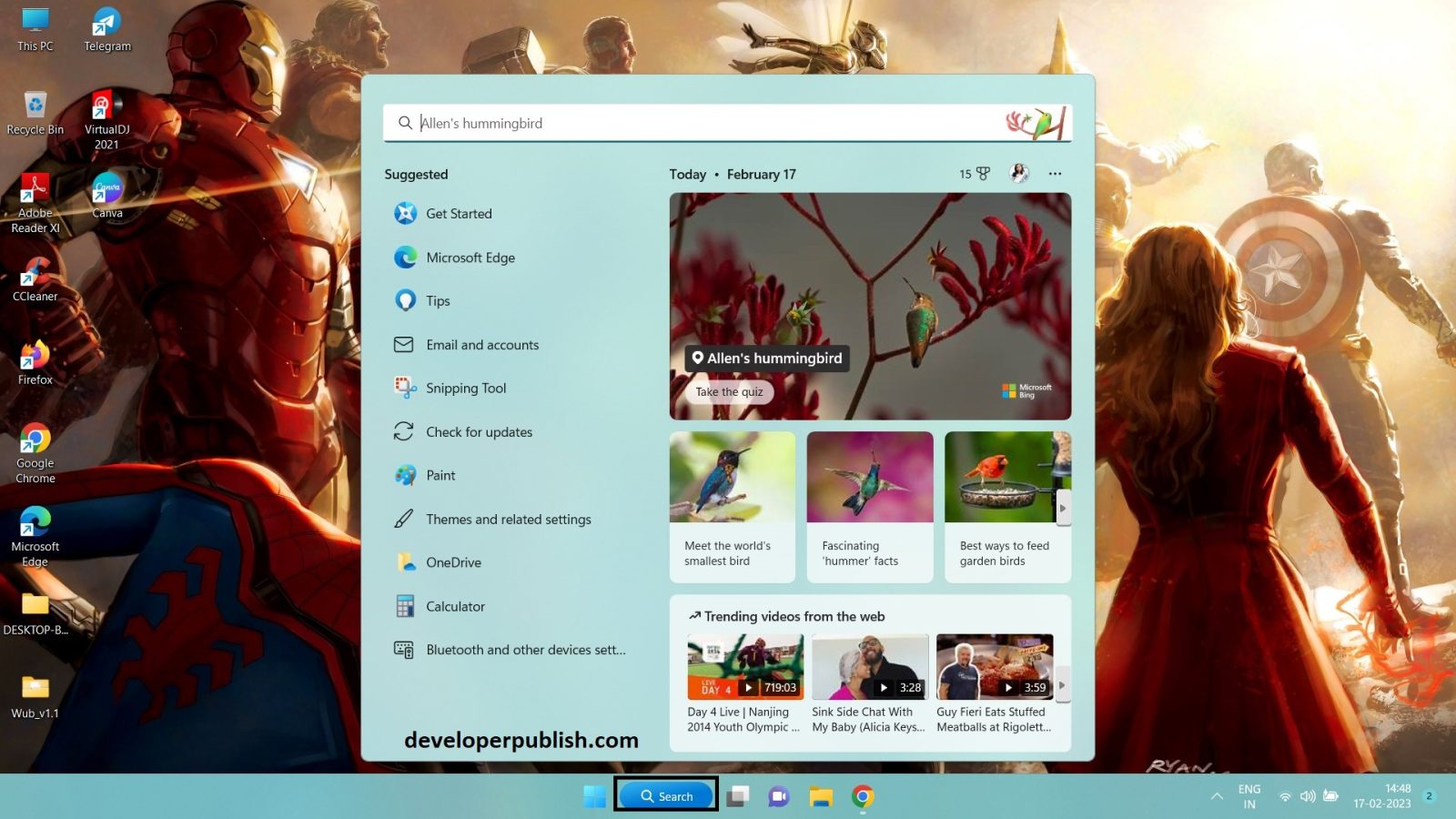Open the Snipping Tool from suggested apps
The image size is (1456, 819).
point(465,388)
